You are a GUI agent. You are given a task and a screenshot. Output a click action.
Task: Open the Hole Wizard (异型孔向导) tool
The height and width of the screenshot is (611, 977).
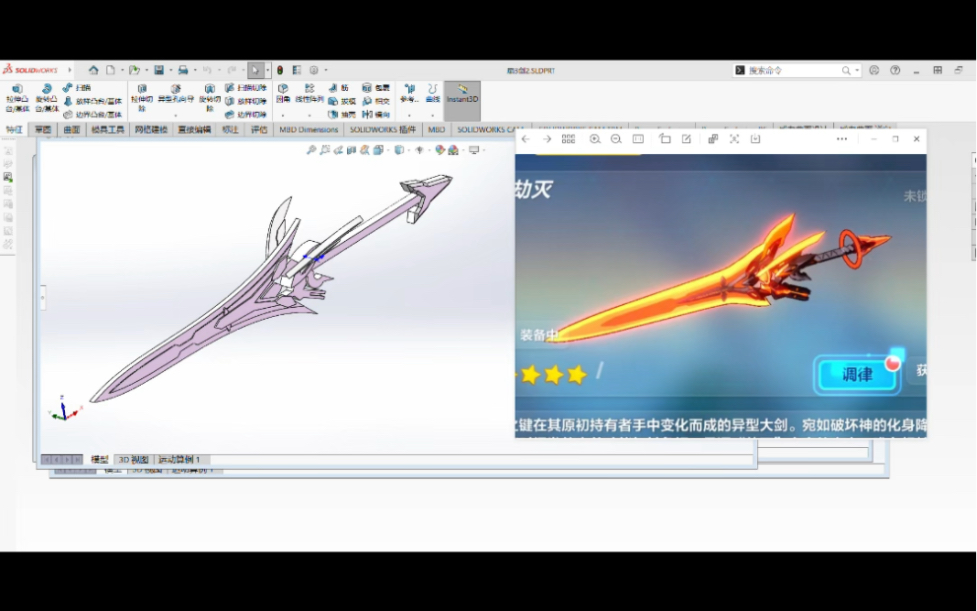176,93
